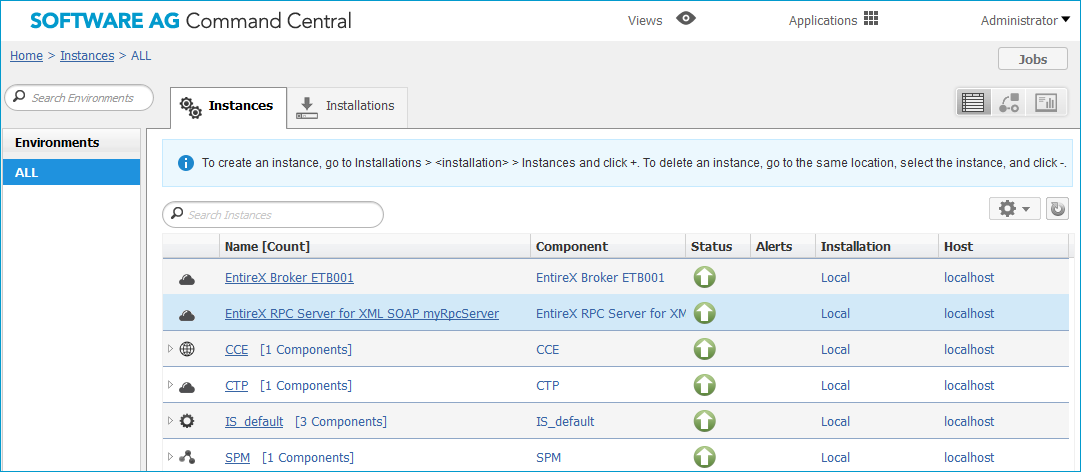Open the CCE instance link
This screenshot has height=472, width=1081.
pos(236,349)
